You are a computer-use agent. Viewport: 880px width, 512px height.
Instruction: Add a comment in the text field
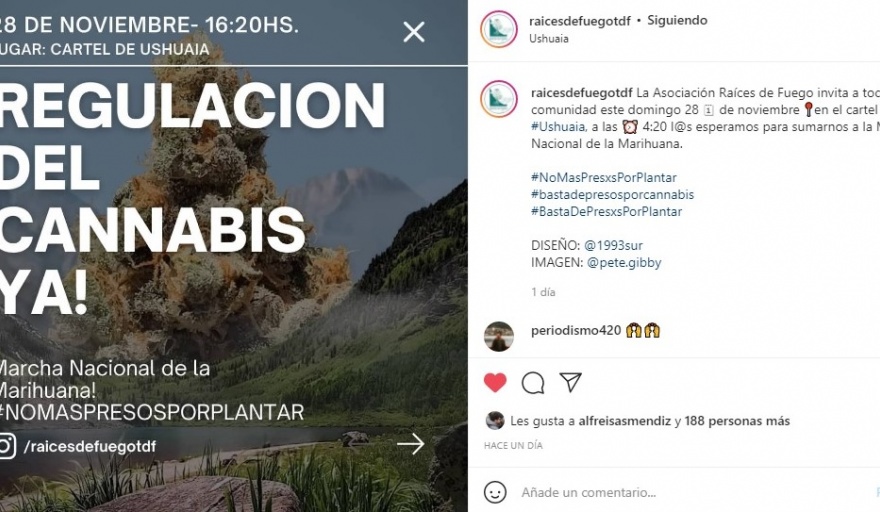(x=696, y=492)
